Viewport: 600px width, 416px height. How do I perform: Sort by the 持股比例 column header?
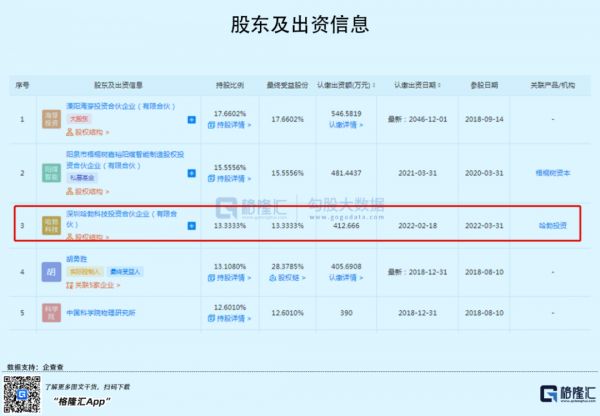coord(230,85)
